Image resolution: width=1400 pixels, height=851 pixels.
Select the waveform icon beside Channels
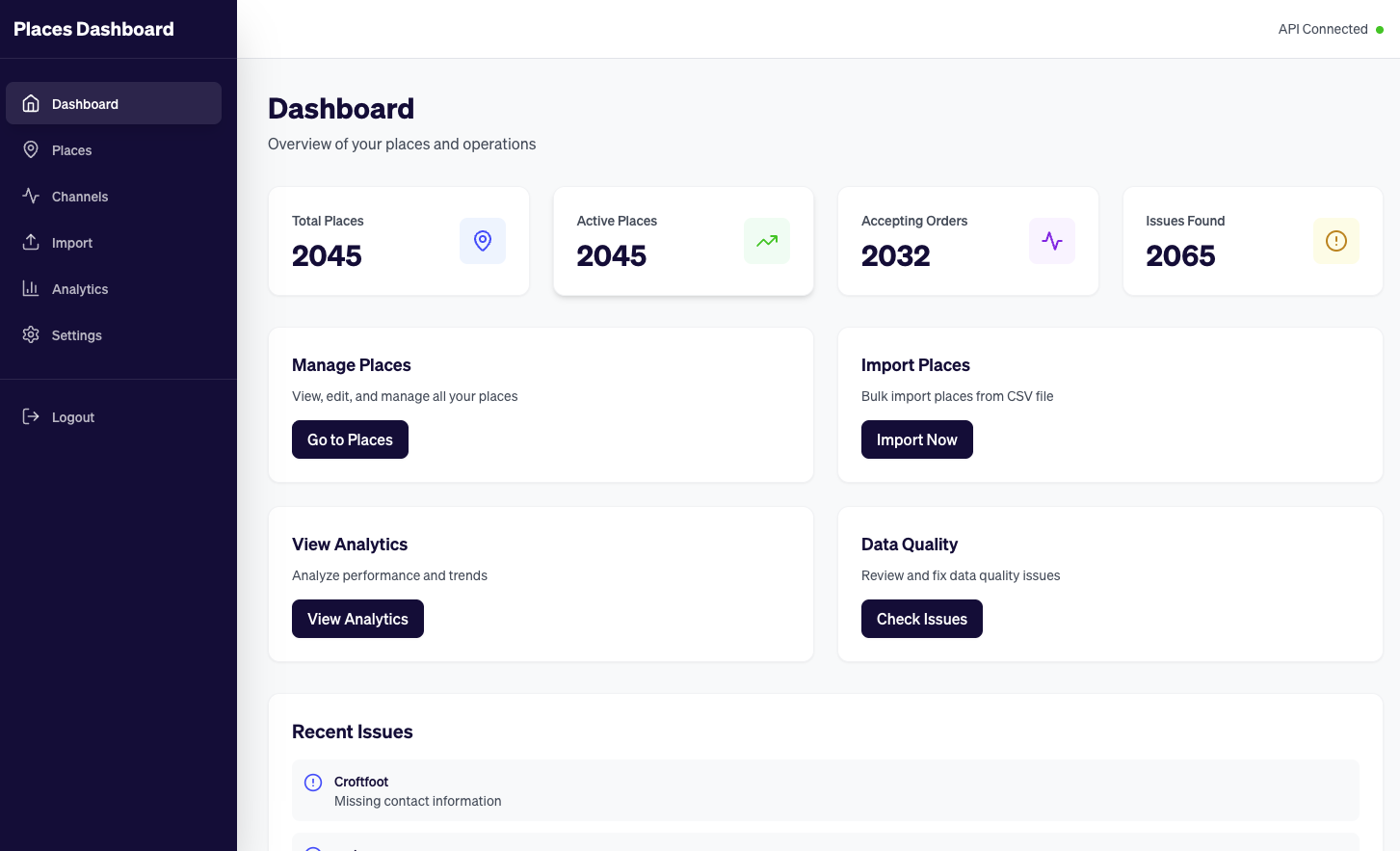(x=30, y=197)
